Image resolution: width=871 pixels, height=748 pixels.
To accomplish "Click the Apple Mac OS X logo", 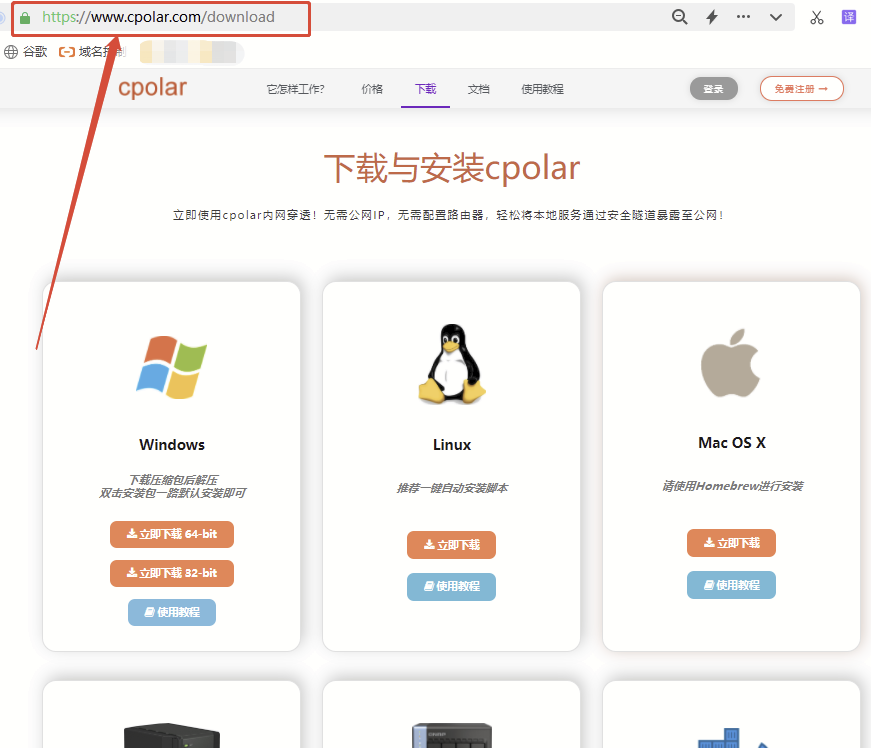I will (x=731, y=361).
